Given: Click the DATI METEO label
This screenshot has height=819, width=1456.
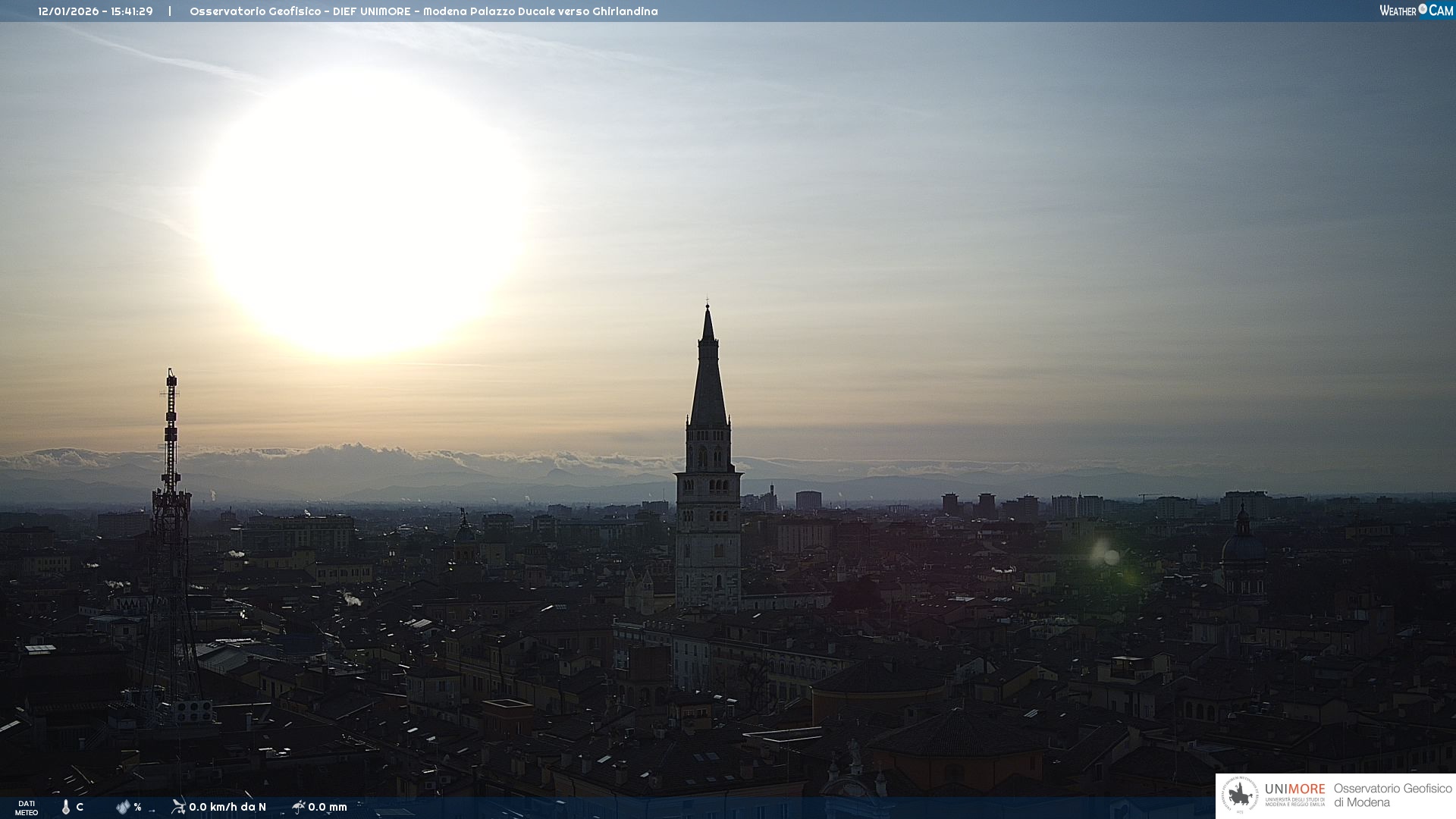Looking at the screenshot, I should 27,808.
